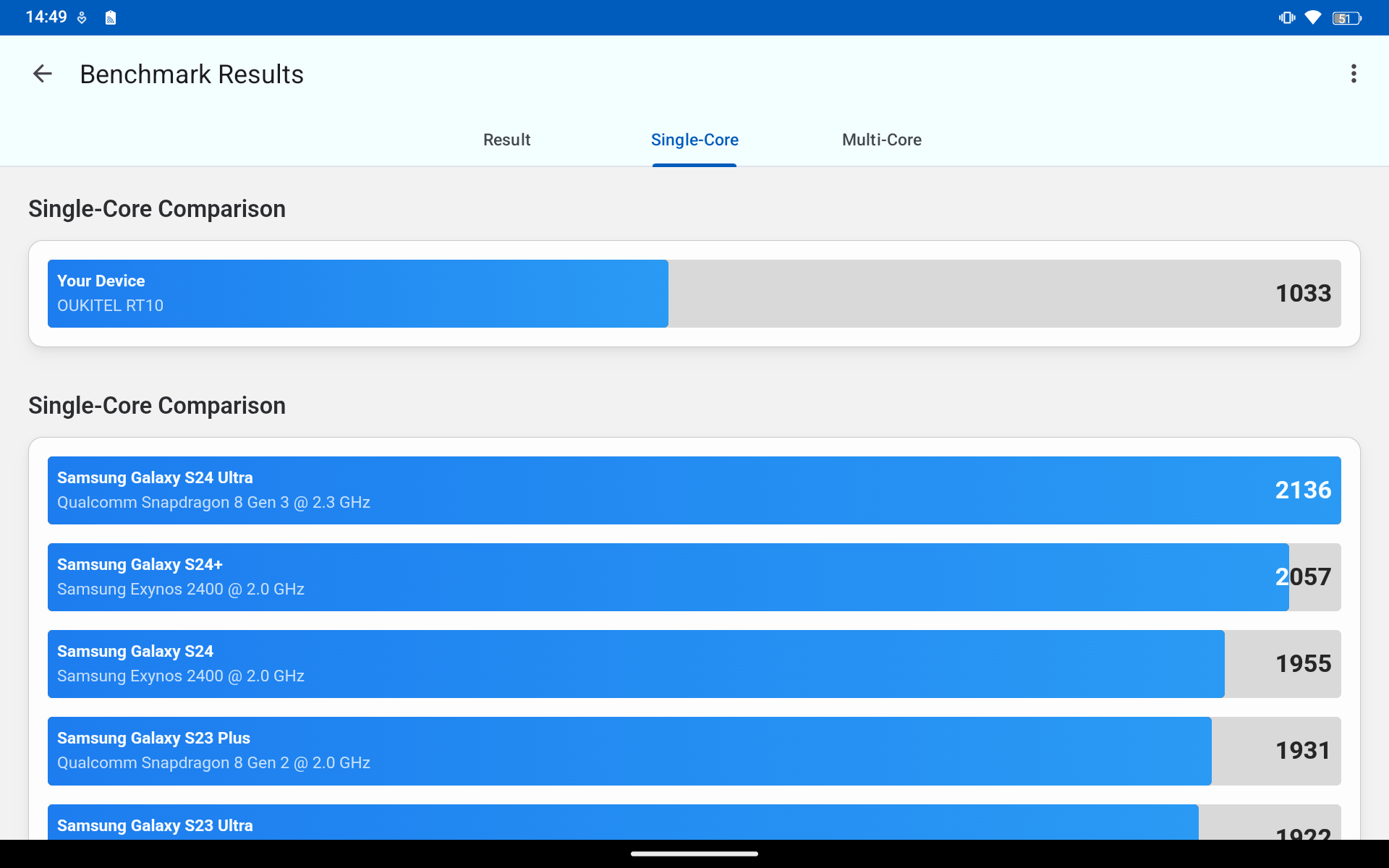Tap the 1033 score value
1389x868 pixels.
coord(1303,294)
